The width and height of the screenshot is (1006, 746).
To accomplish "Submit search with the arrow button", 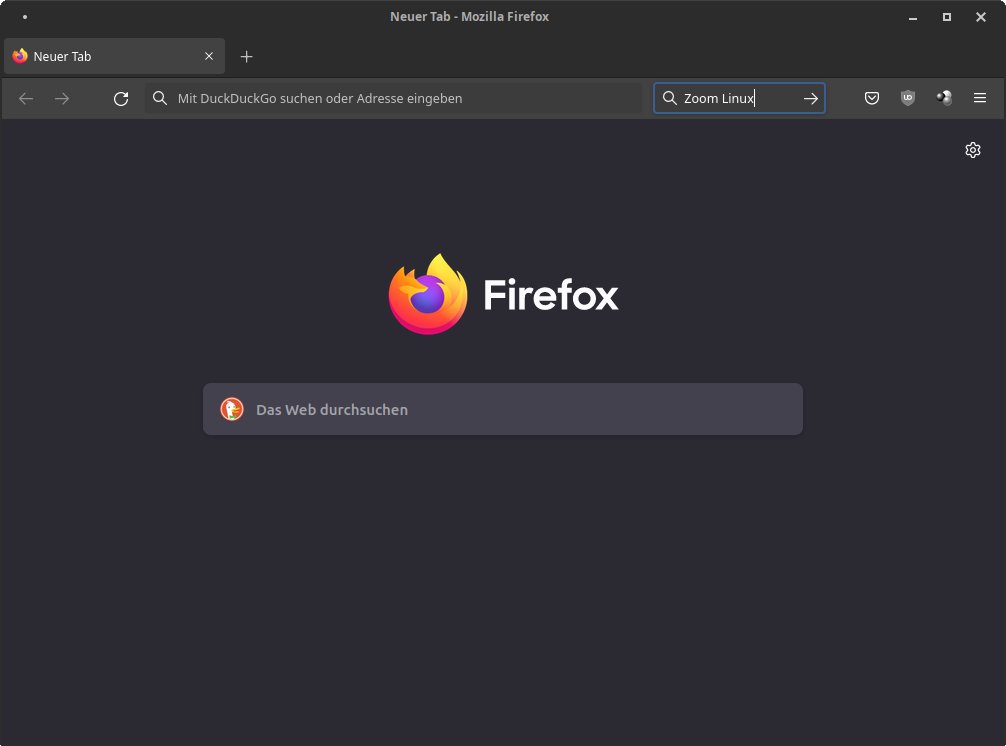I will click(x=810, y=98).
